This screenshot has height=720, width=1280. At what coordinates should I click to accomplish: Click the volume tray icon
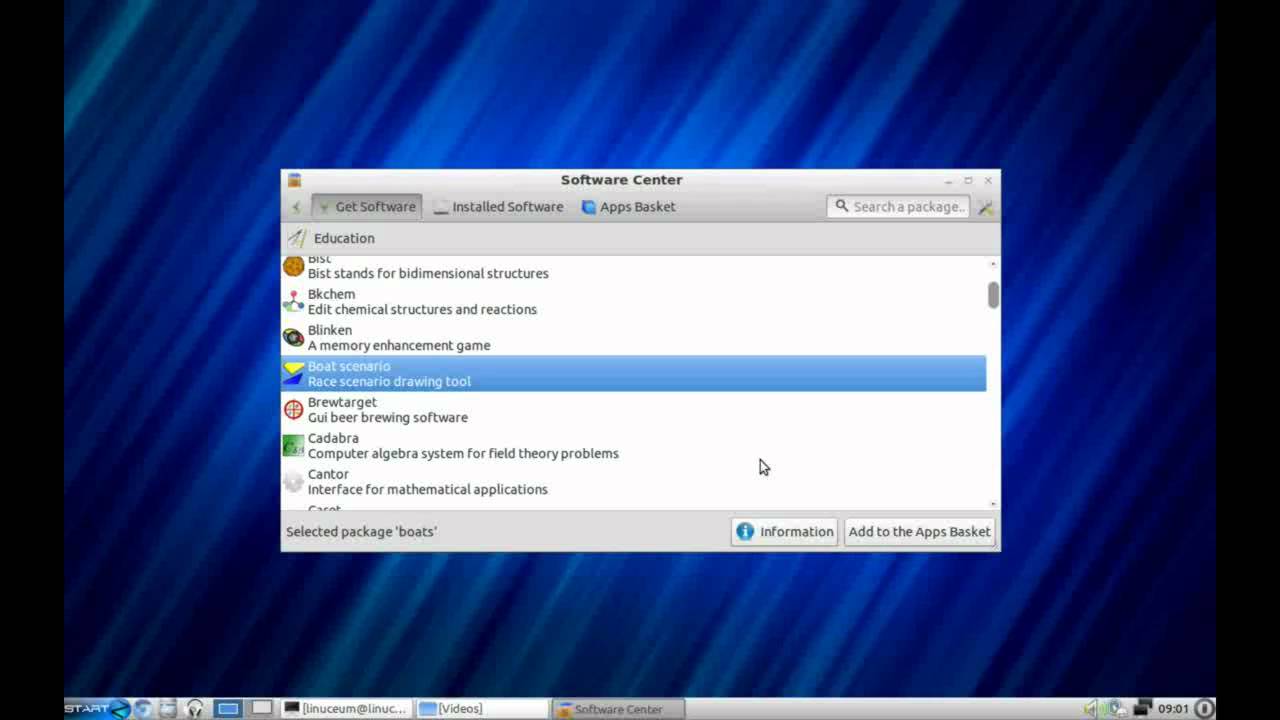(1090, 708)
